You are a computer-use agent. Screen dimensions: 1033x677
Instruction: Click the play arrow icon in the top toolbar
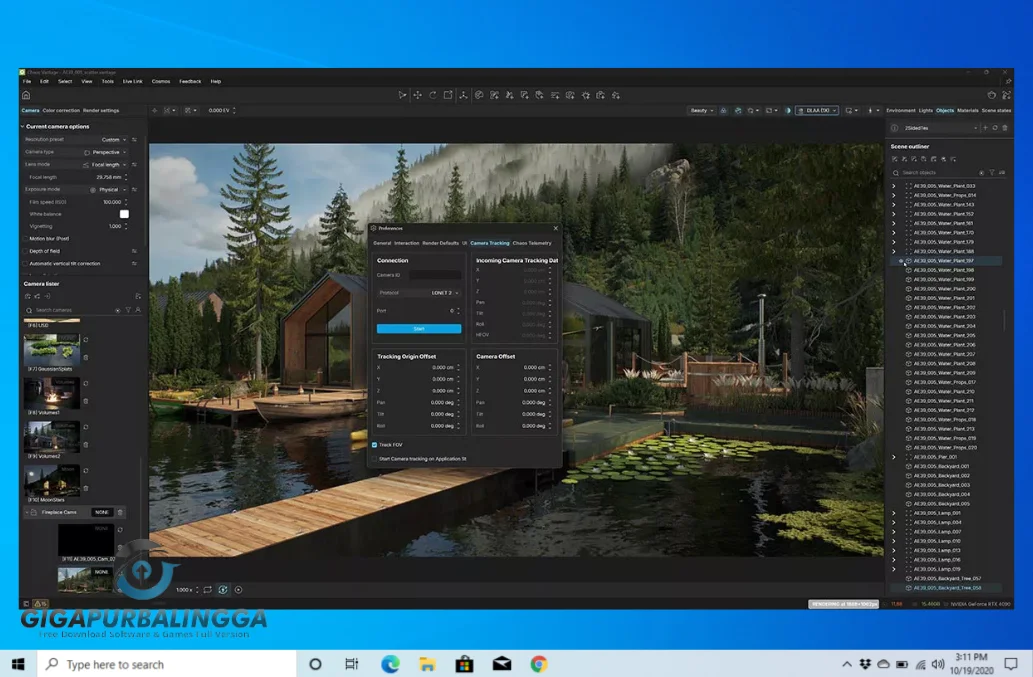point(402,95)
